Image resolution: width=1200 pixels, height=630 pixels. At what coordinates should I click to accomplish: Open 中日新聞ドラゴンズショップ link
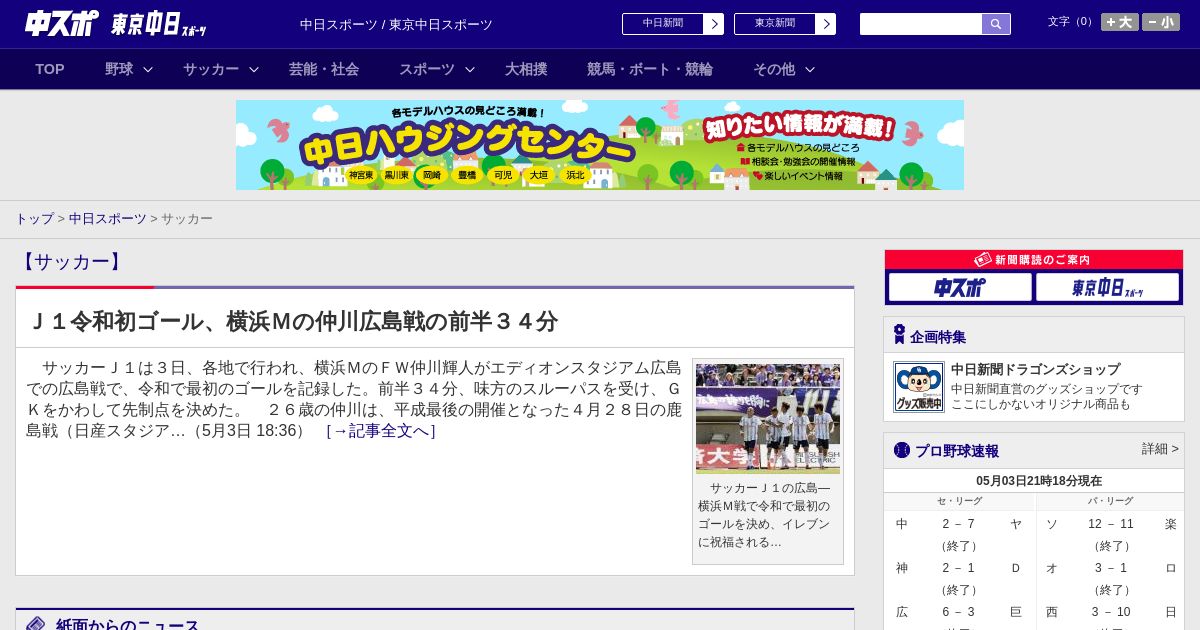pyautogui.click(x=1035, y=369)
